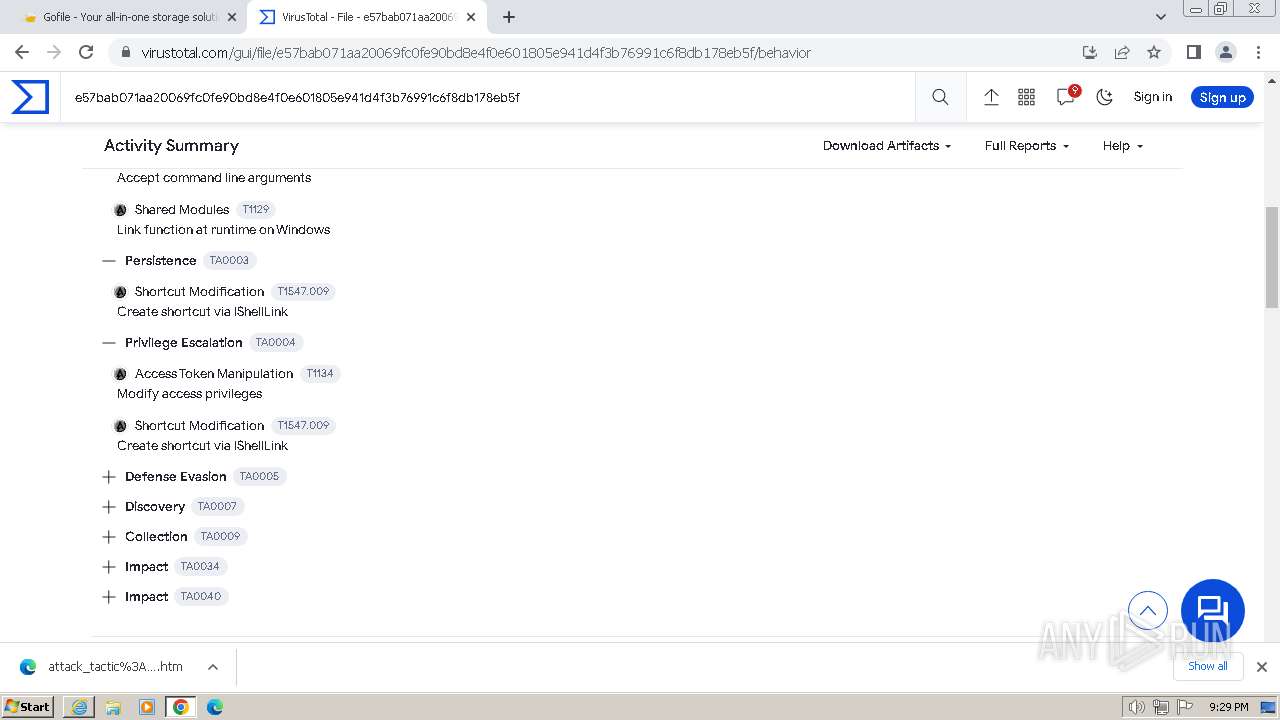
Task: Open the apps grid icon
Action: (1026, 97)
